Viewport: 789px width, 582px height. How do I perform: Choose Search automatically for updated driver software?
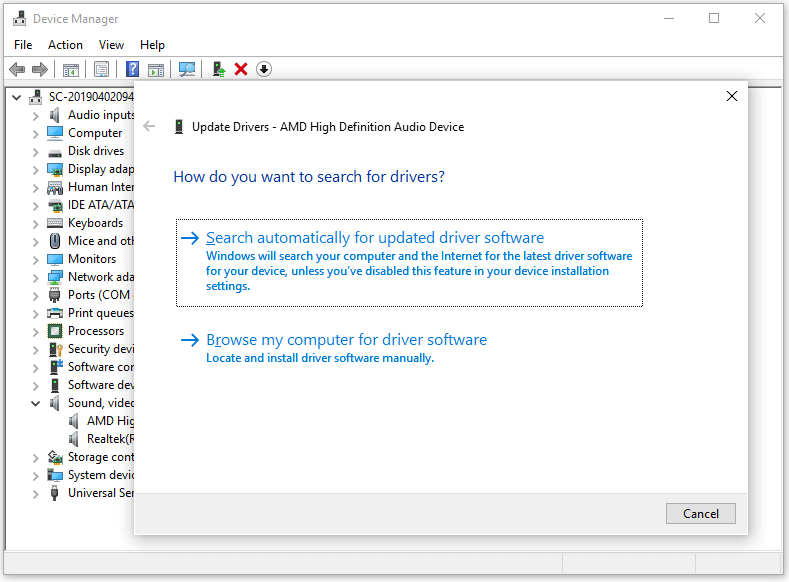click(x=409, y=263)
